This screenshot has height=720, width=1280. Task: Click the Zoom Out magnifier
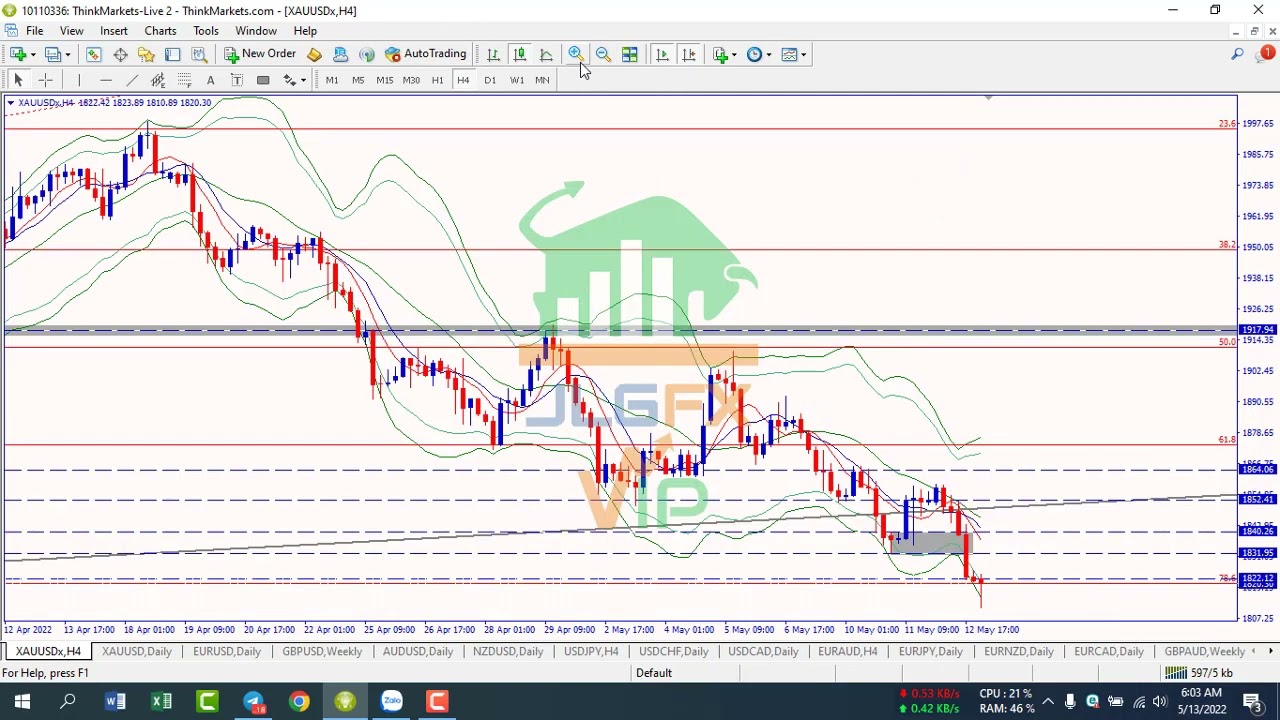click(603, 54)
